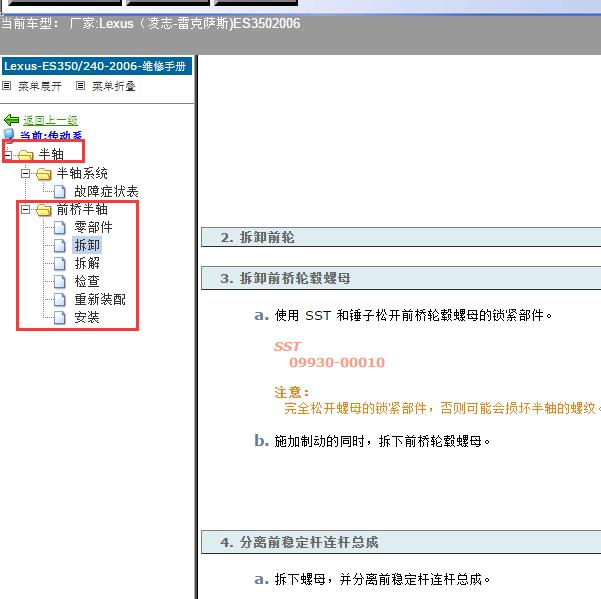This screenshot has height=599, width=601.
Task: Click the page icon beside 拆卸
Action: coord(59,245)
